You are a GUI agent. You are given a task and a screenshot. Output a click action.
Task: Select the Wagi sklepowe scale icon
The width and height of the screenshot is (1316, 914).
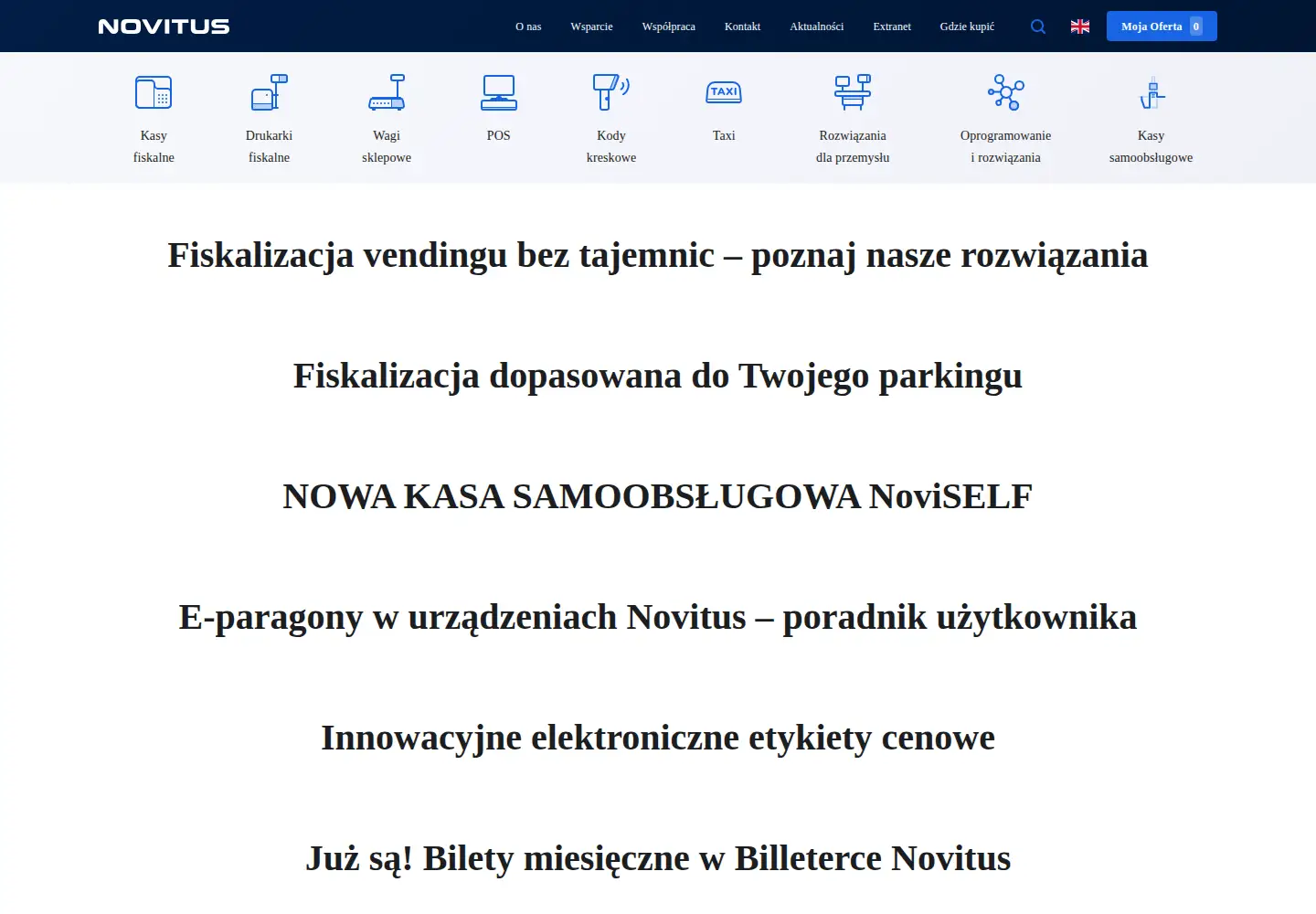387,92
